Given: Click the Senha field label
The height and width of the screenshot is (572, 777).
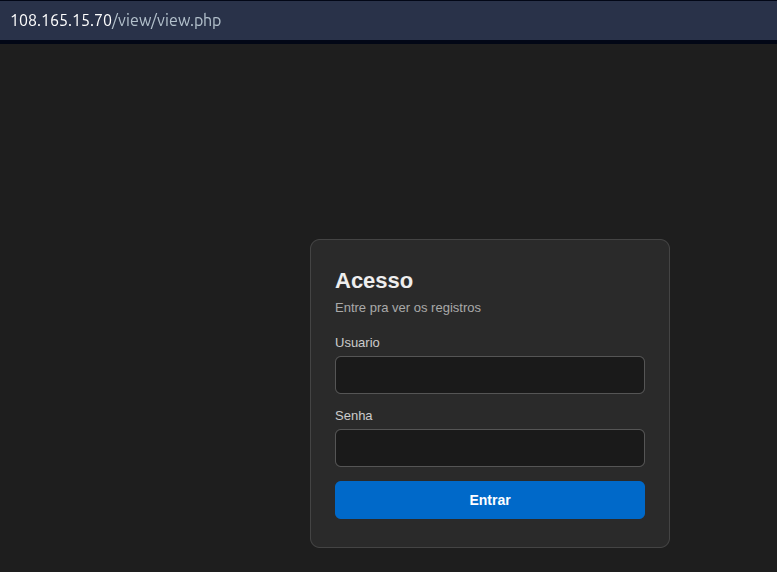Looking at the screenshot, I should [353, 415].
